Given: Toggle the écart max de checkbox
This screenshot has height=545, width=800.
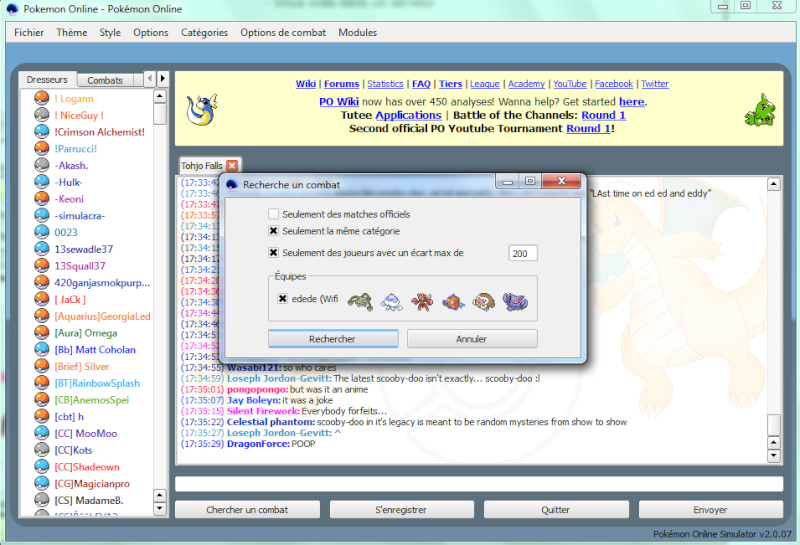Looking at the screenshot, I should [273, 252].
